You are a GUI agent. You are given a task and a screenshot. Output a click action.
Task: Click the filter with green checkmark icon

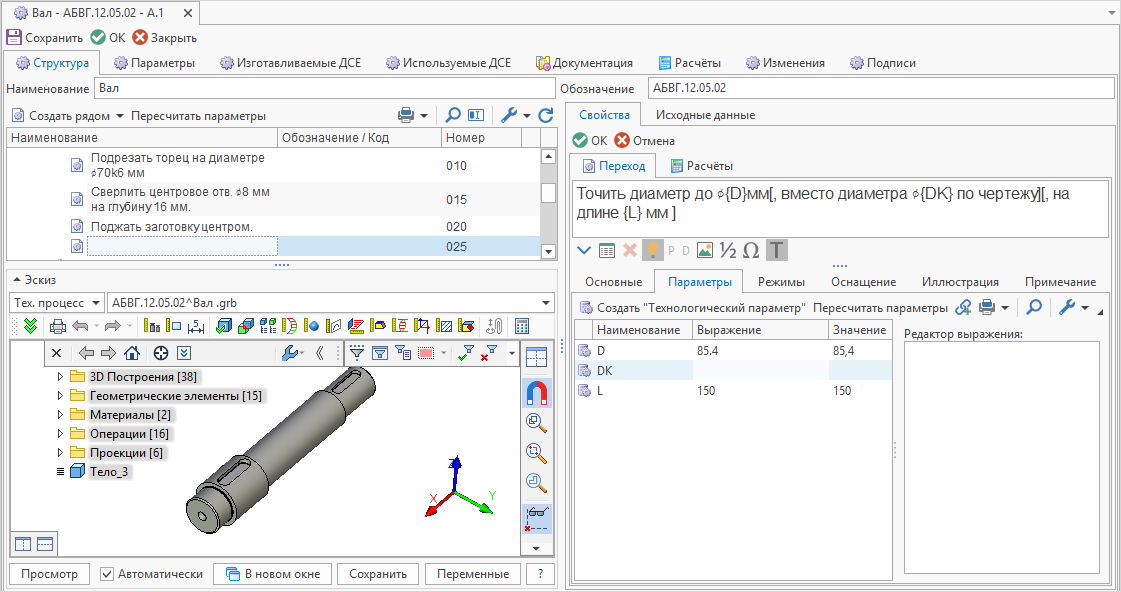coord(465,352)
